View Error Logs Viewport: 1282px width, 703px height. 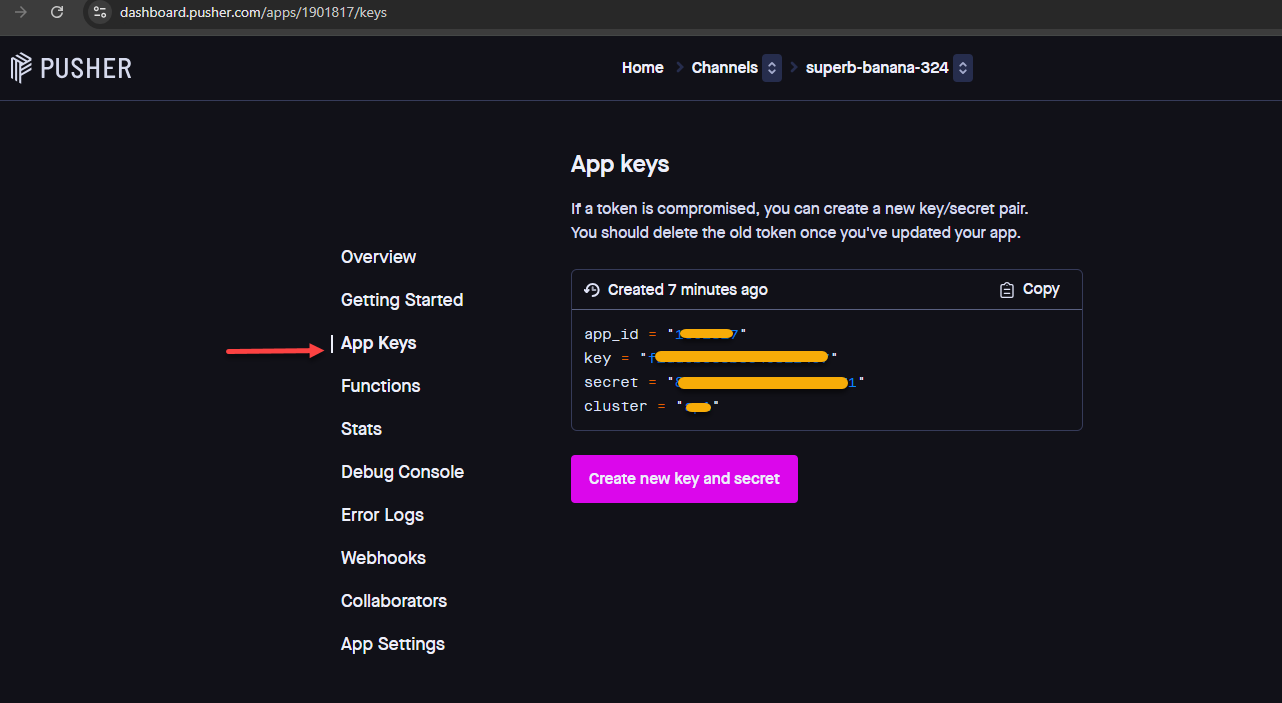click(x=382, y=515)
